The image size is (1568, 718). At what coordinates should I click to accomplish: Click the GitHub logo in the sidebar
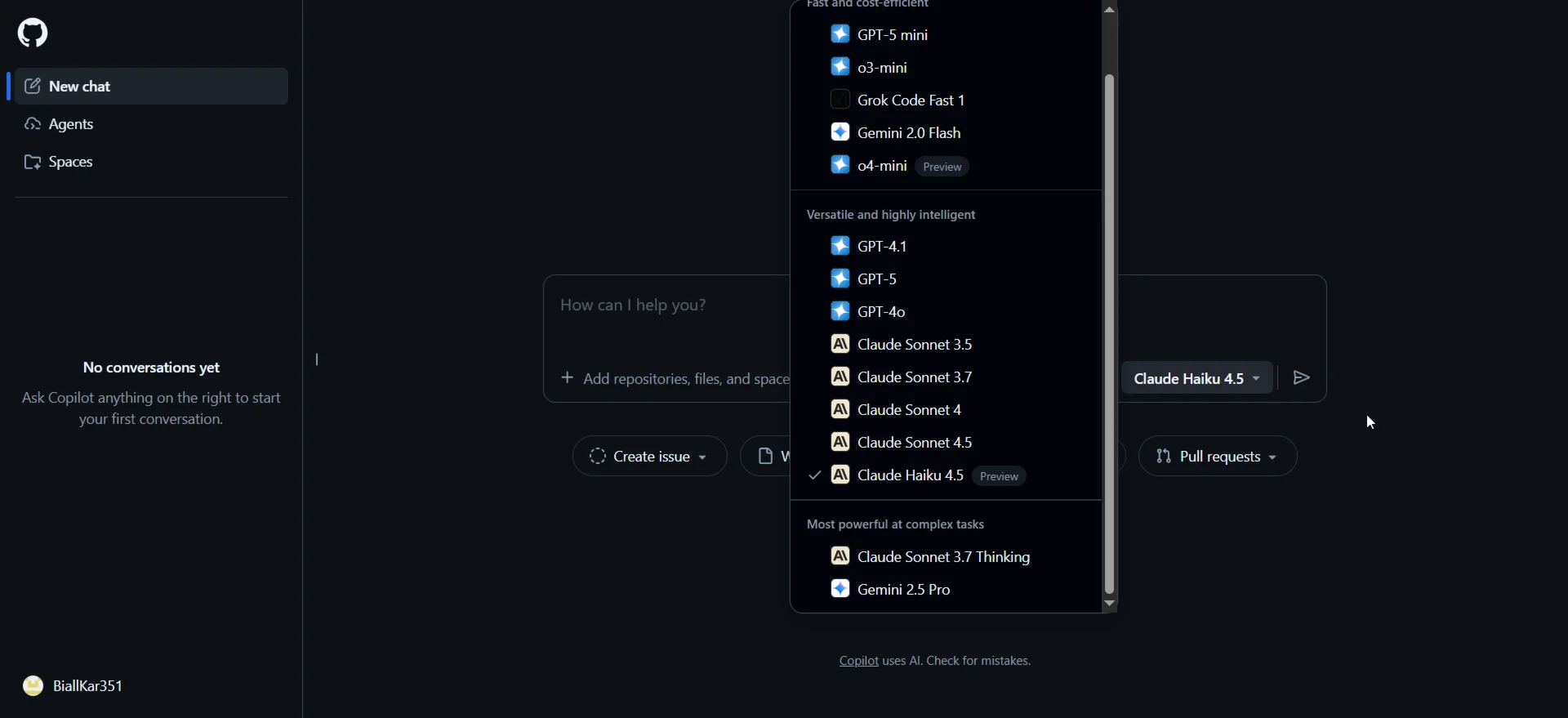tap(33, 33)
